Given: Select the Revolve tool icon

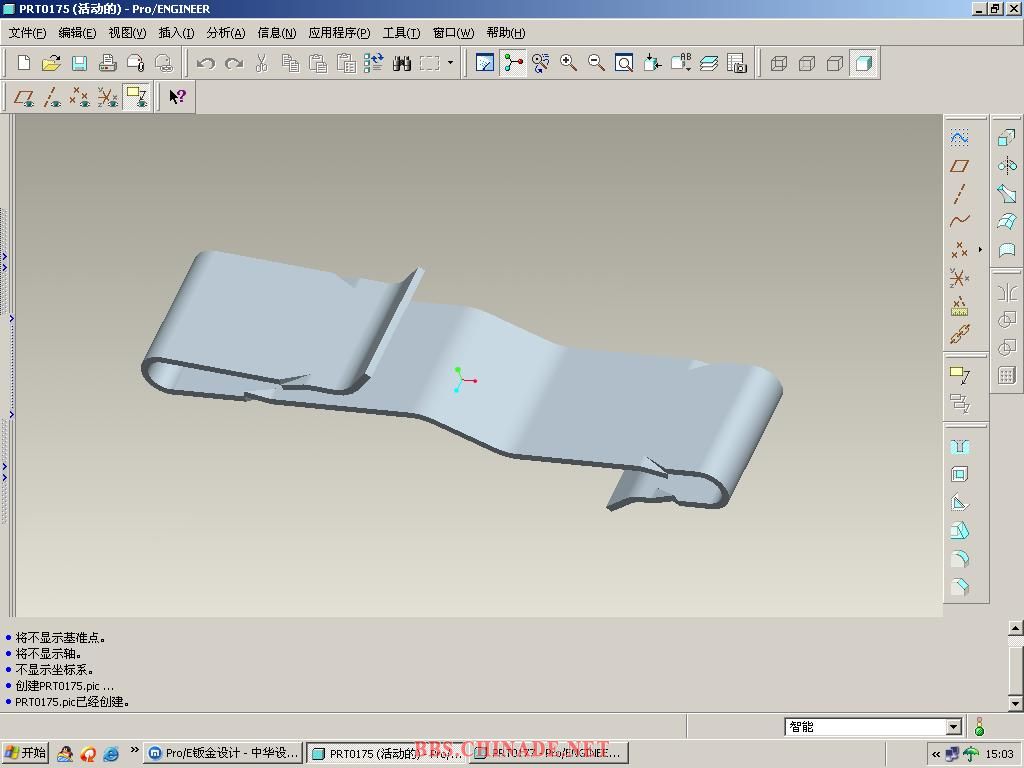Looking at the screenshot, I should pyautogui.click(x=1006, y=166).
